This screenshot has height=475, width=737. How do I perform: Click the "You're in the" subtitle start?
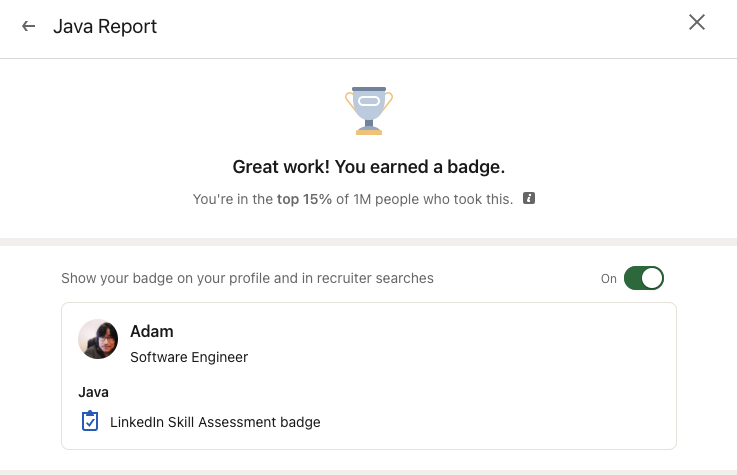232,199
